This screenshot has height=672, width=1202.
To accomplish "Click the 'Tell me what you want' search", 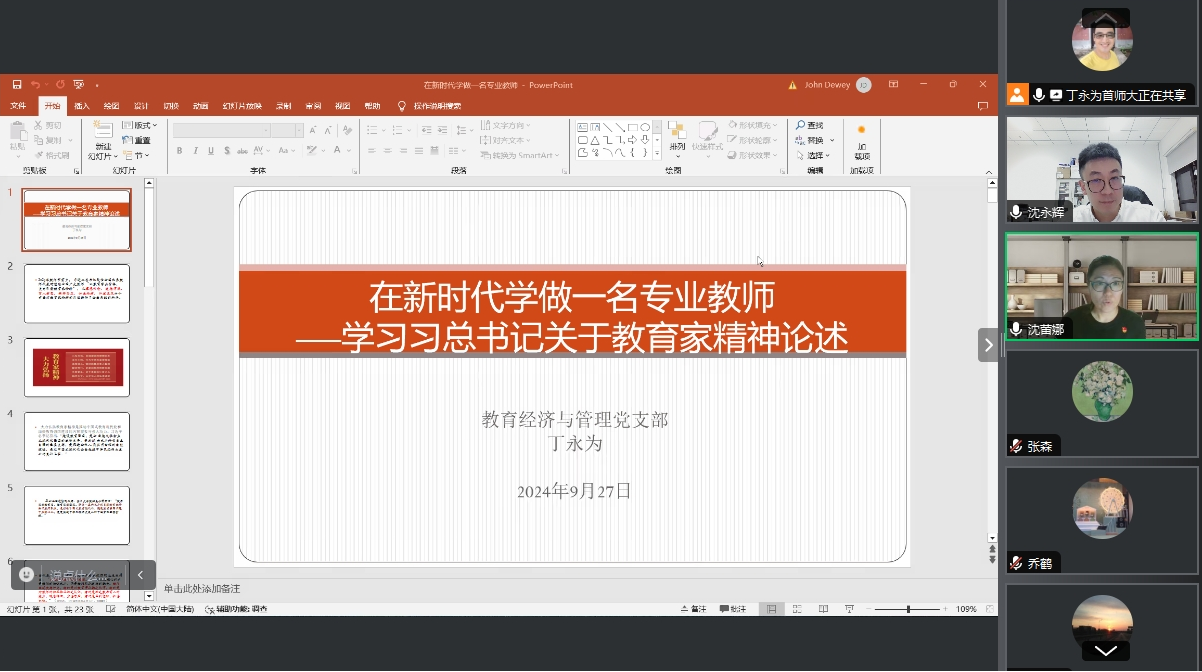I will click(430, 106).
